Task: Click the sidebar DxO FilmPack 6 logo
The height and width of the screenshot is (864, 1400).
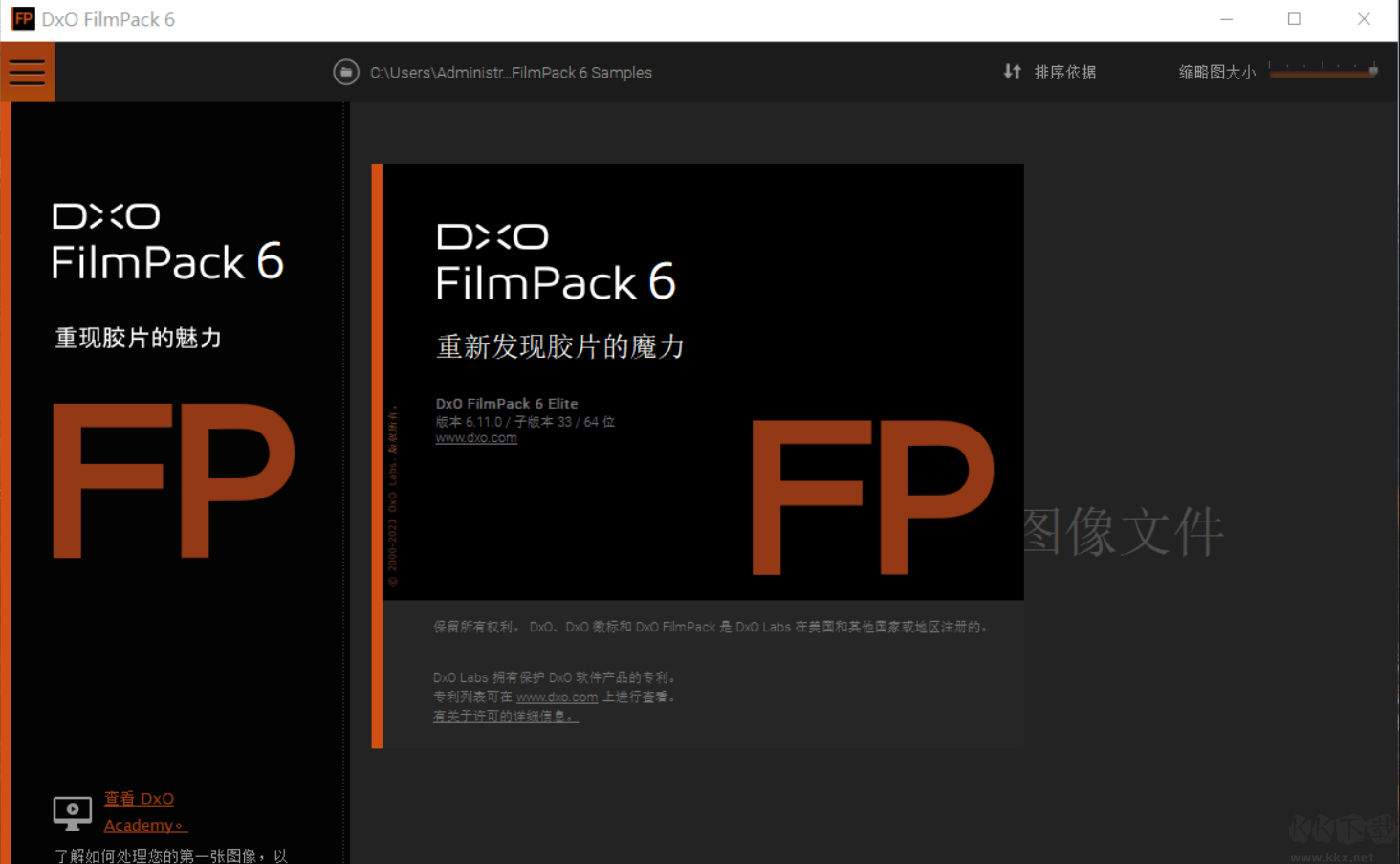Action: 167,241
